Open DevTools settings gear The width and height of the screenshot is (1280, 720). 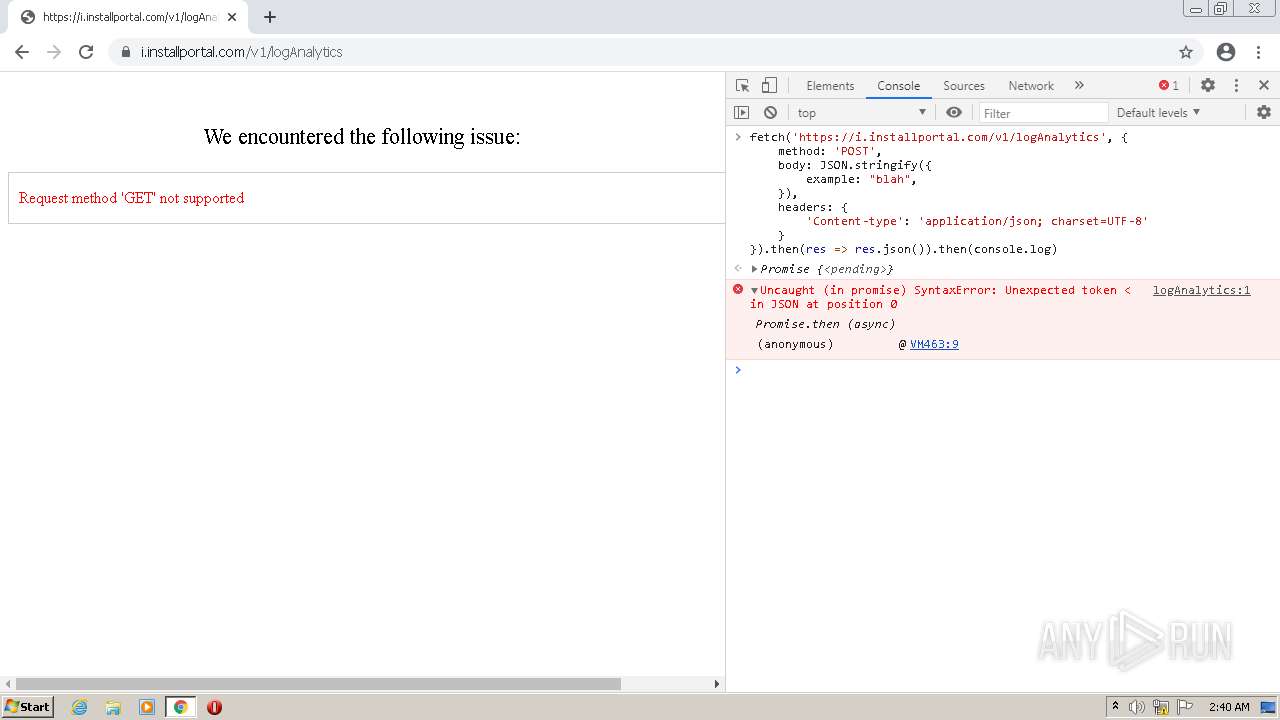click(x=1208, y=86)
